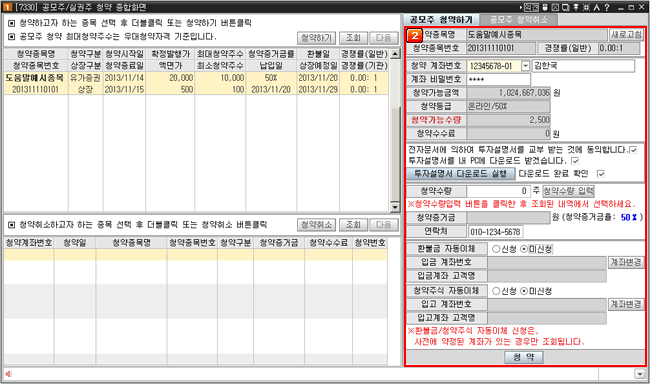Click the speaker icon in bottom status bar
Viewport: 650px width, 384px height.
(9, 374)
